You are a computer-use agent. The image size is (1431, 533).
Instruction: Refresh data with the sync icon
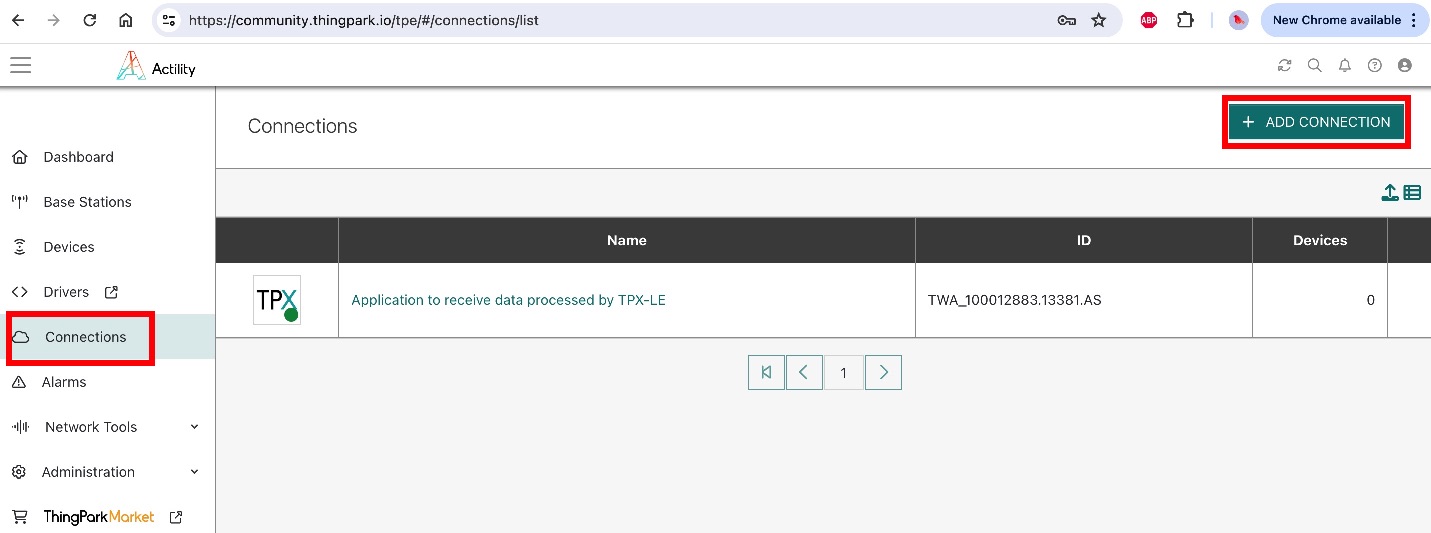pyautogui.click(x=1285, y=66)
